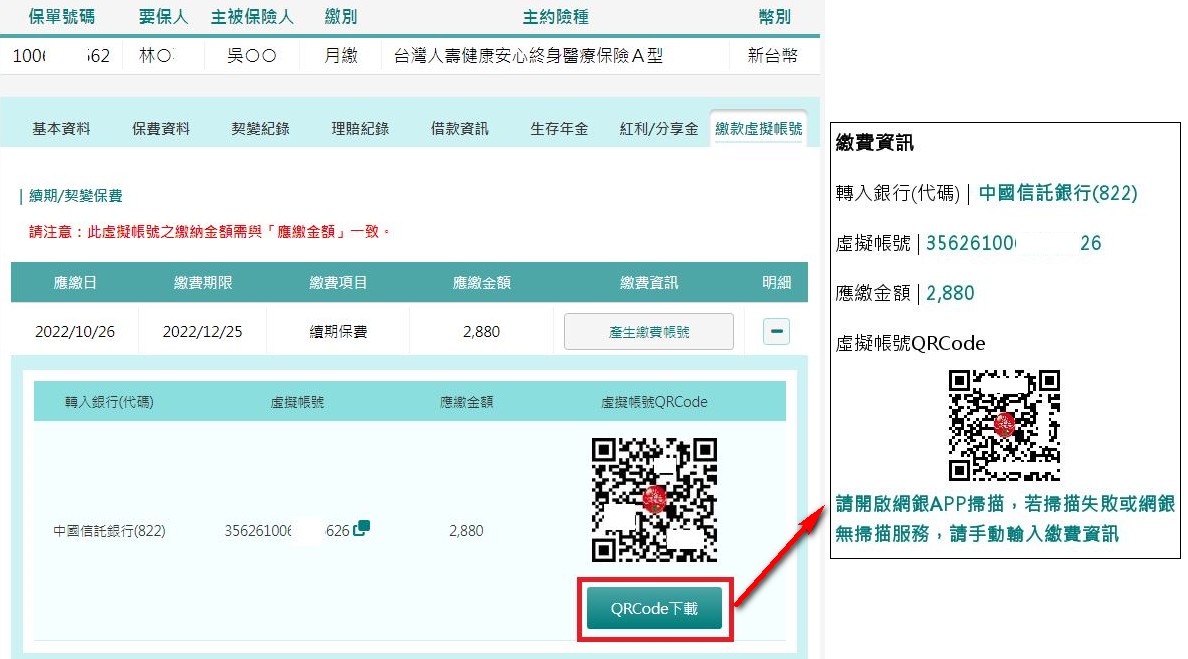Go to the 契變紀錄 tab
This screenshot has height=659, width=1188.
pos(261,129)
